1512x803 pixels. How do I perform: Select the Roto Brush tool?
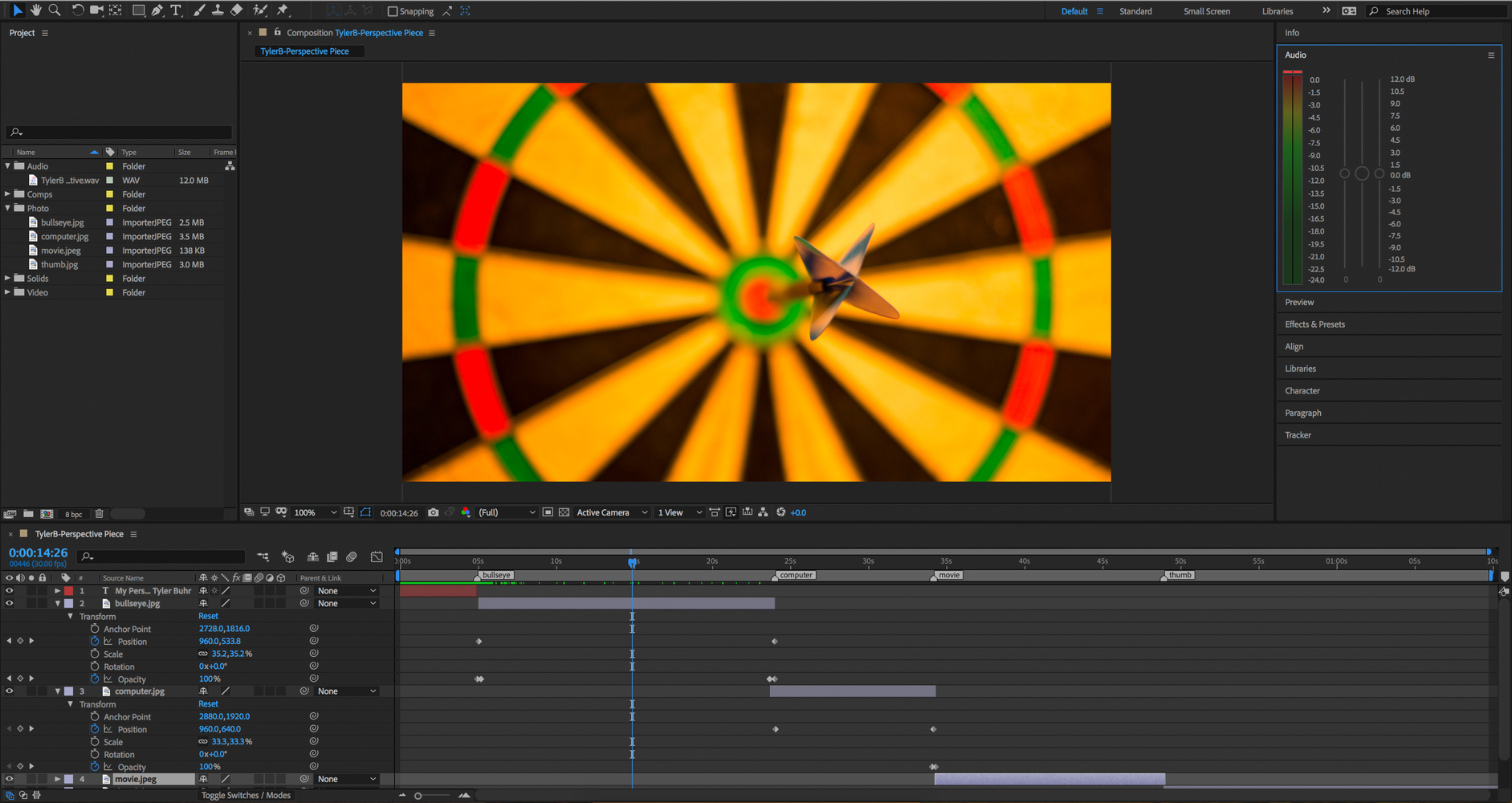pos(260,10)
